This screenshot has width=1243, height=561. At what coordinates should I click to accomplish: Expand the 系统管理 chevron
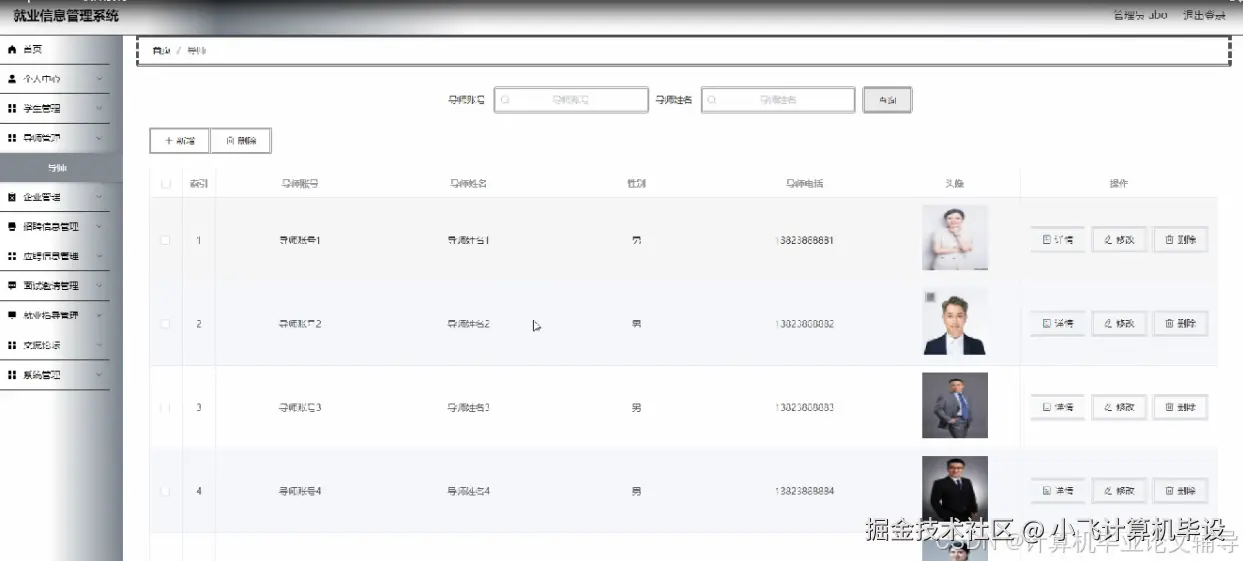pos(100,375)
